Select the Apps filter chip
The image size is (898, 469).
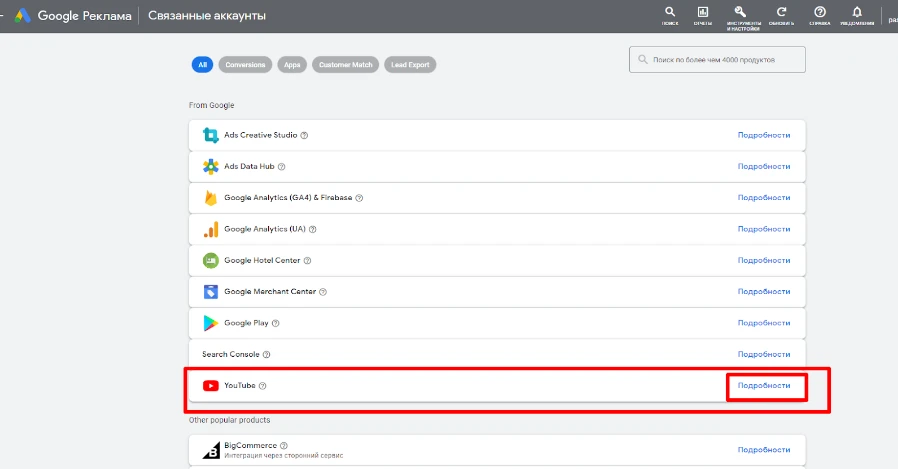tap(292, 65)
